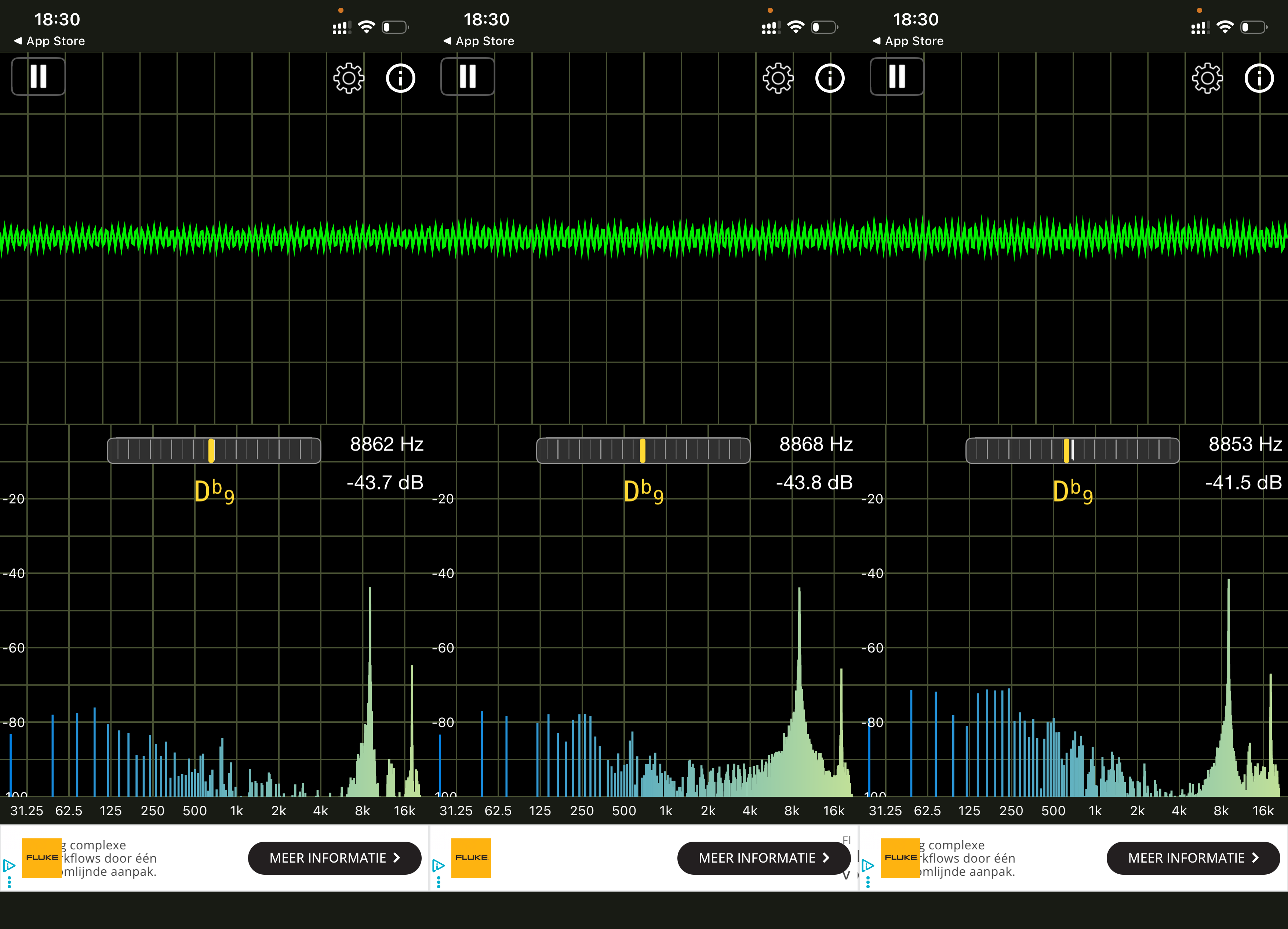The image size is (1288, 929).
Task: Go back to App Store in left screenshot
Action: [x=50, y=41]
